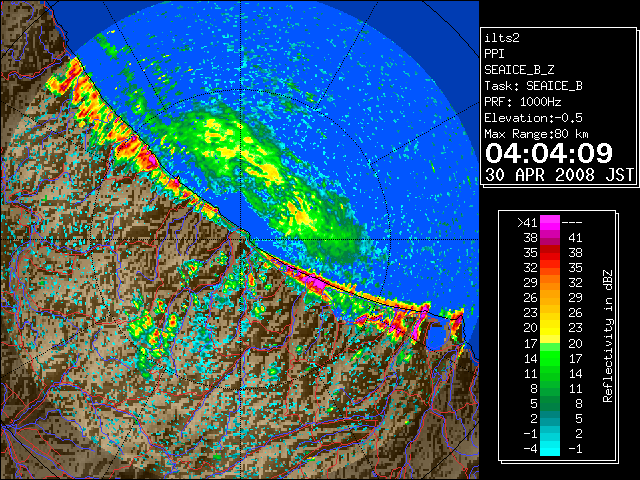Click the 'PRF: 1000Hz' line
This screenshot has width=640, height=480.
click(523, 102)
